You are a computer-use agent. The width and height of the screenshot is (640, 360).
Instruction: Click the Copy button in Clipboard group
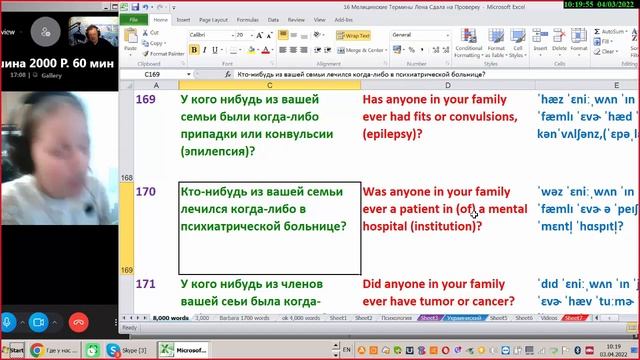(x=154, y=43)
